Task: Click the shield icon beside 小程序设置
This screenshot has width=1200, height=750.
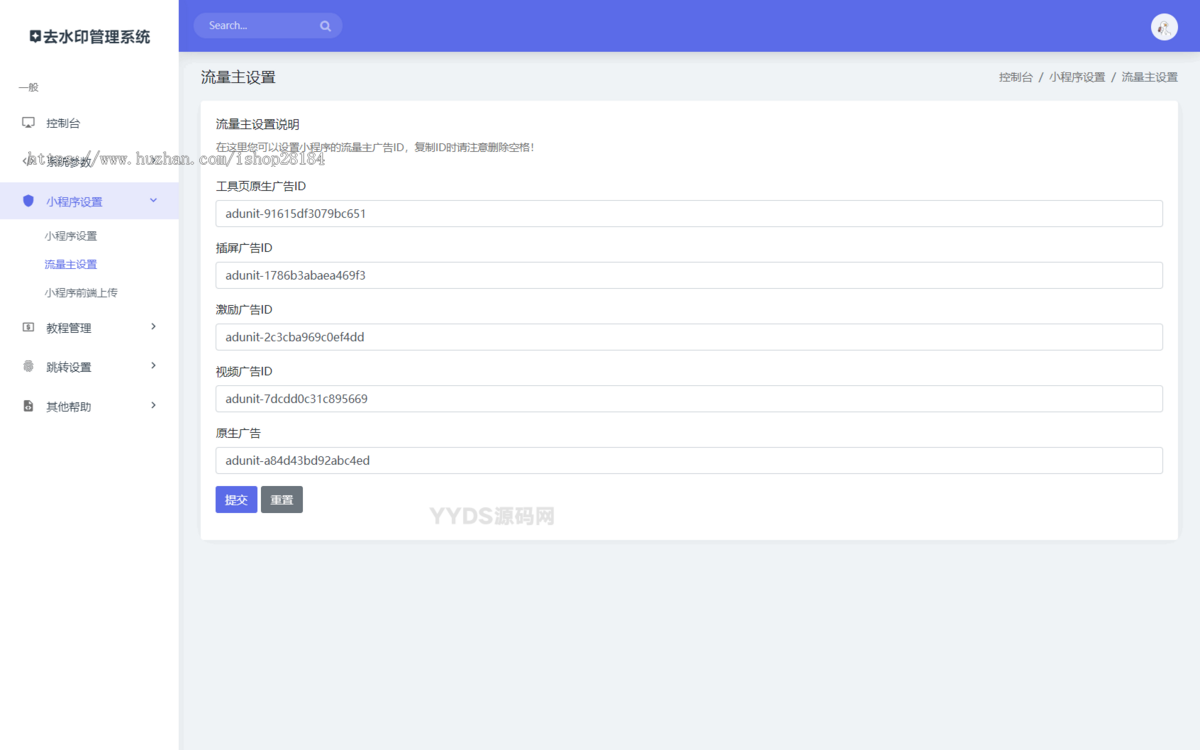Action: tap(28, 200)
